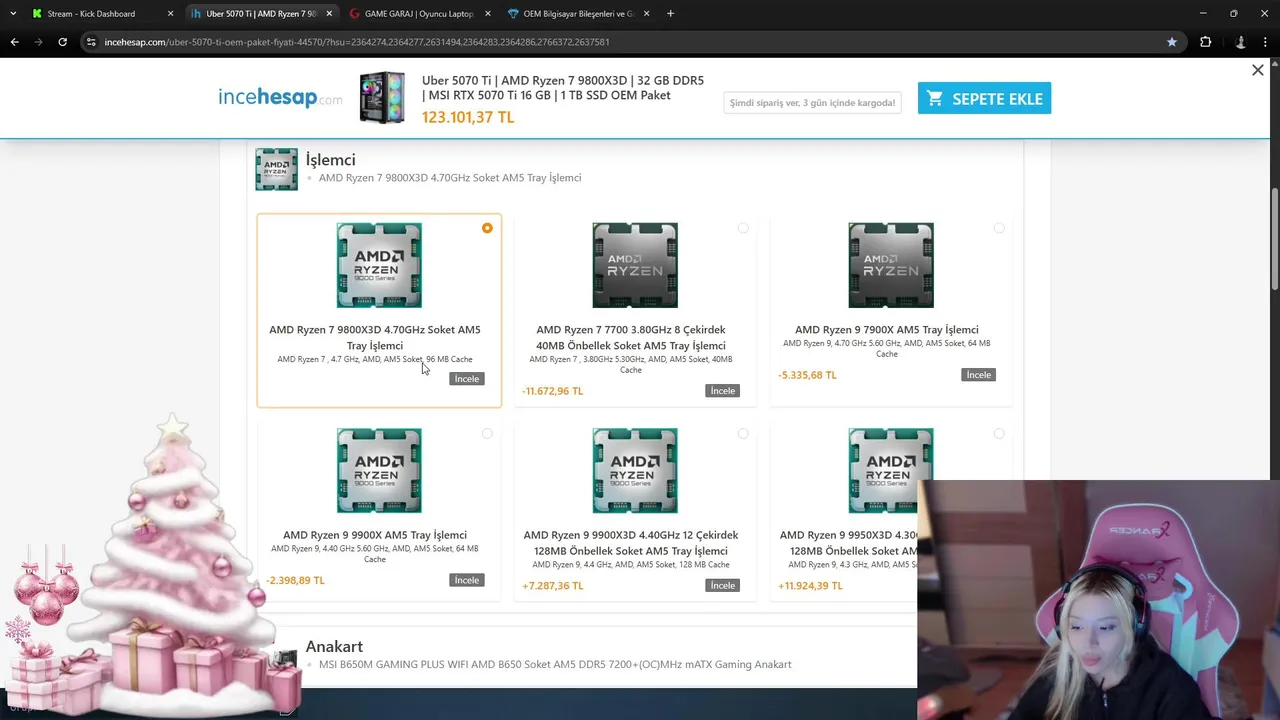The height and width of the screenshot is (720, 1280).
Task: Open Chrome three-dot menu
Action: click(1265, 42)
